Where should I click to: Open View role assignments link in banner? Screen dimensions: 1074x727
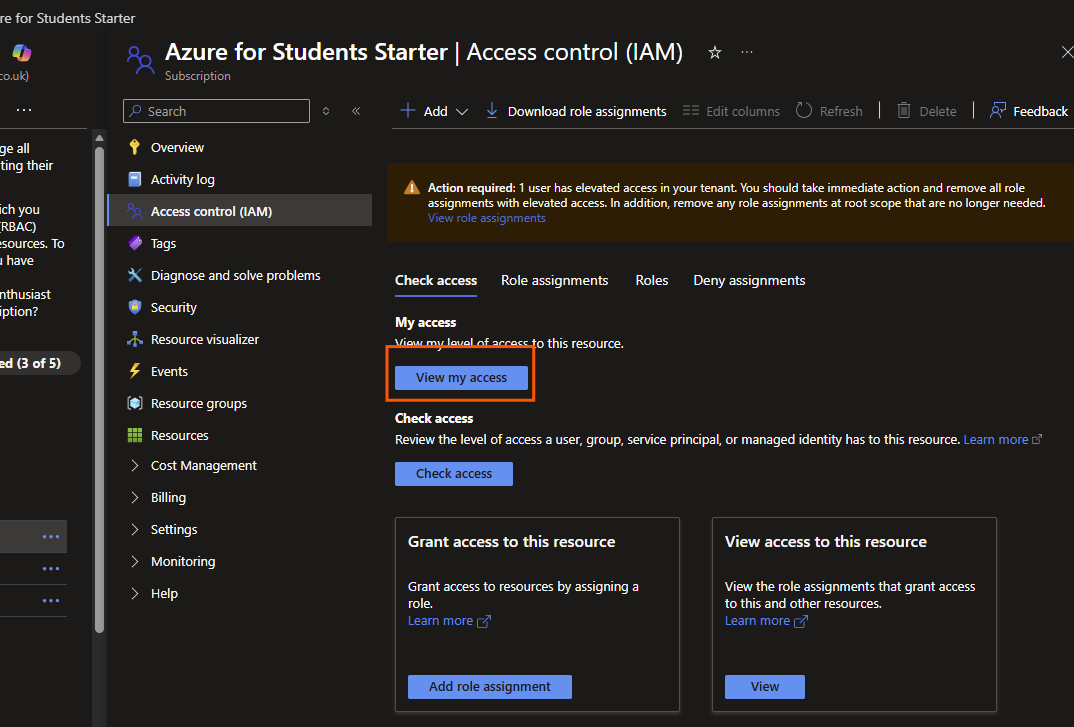click(486, 218)
